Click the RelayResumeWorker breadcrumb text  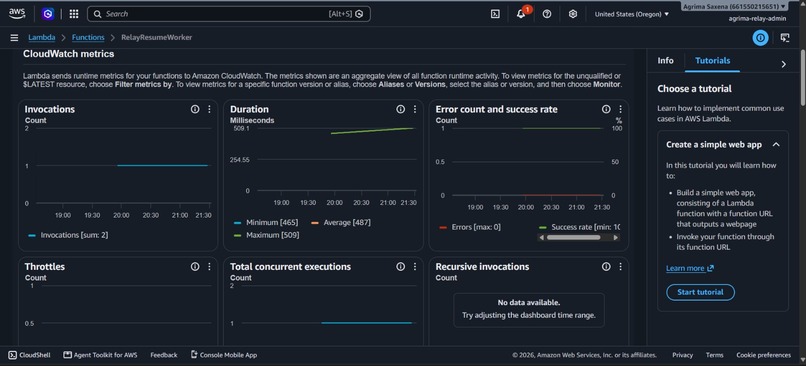coord(157,38)
